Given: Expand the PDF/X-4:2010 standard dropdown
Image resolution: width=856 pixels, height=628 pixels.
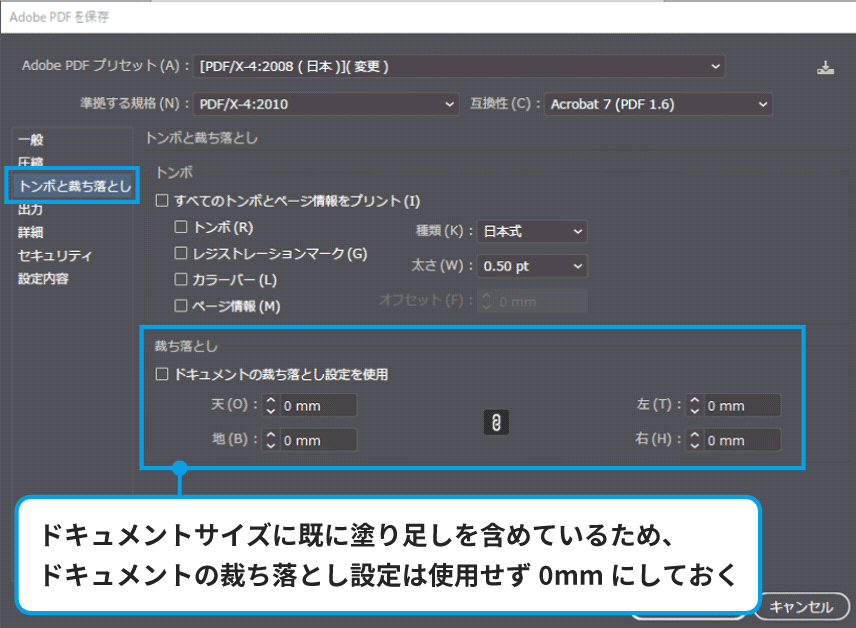Looking at the screenshot, I should pyautogui.click(x=326, y=104).
